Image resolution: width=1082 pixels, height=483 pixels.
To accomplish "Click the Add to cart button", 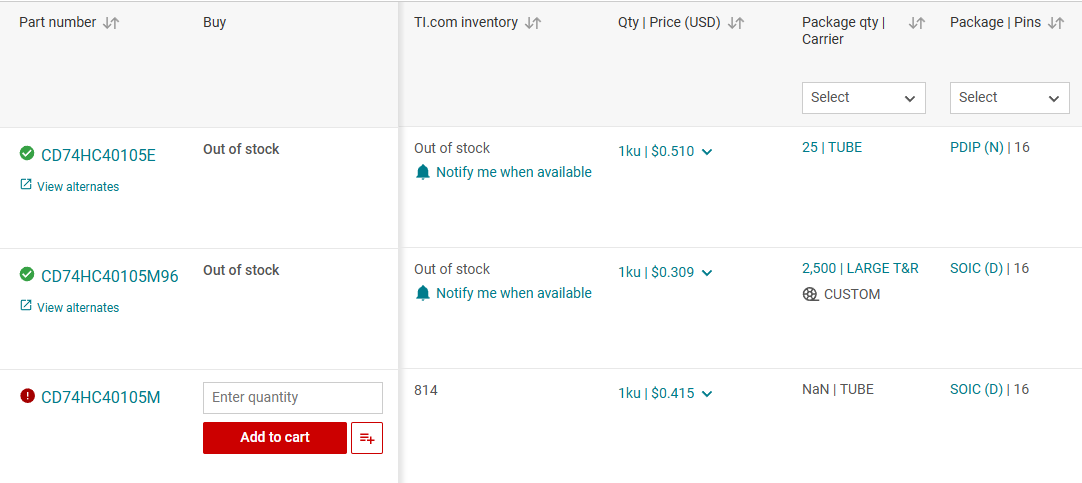I will coord(275,437).
